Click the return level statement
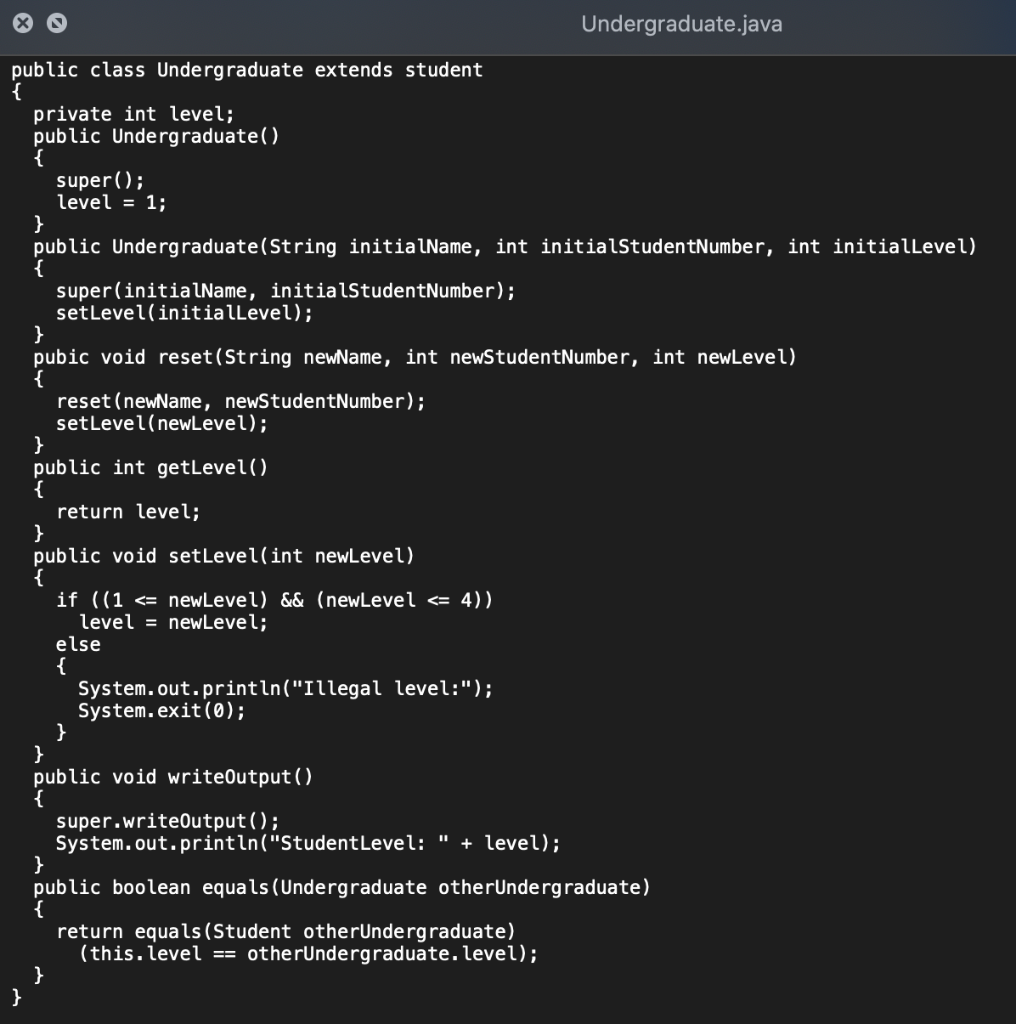The width and height of the screenshot is (1016, 1024). [x=128, y=511]
